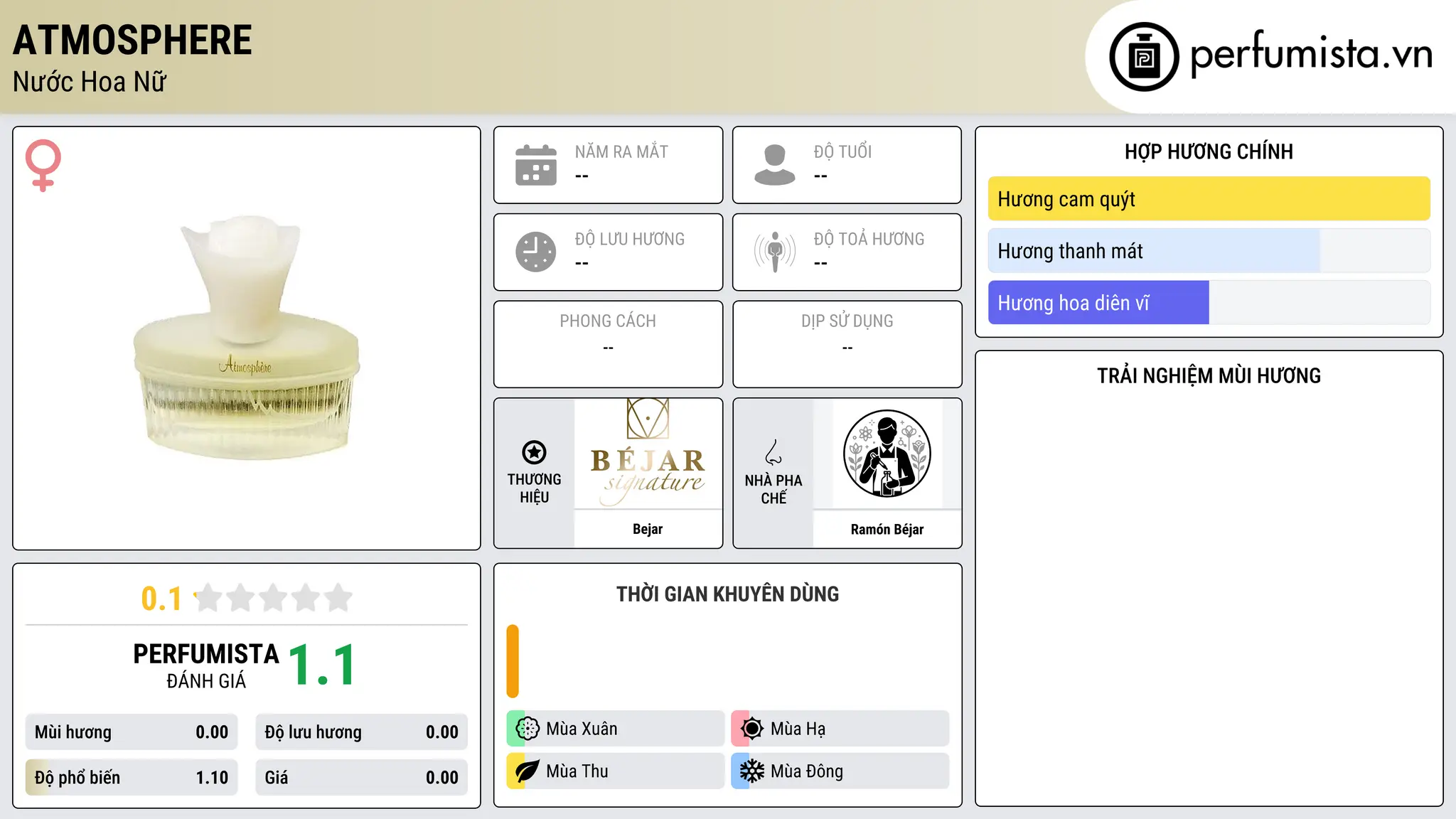Viewport: 1456px width, 819px height.
Task: Select the Mùa Hạ season button
Action: pos(840,729)
